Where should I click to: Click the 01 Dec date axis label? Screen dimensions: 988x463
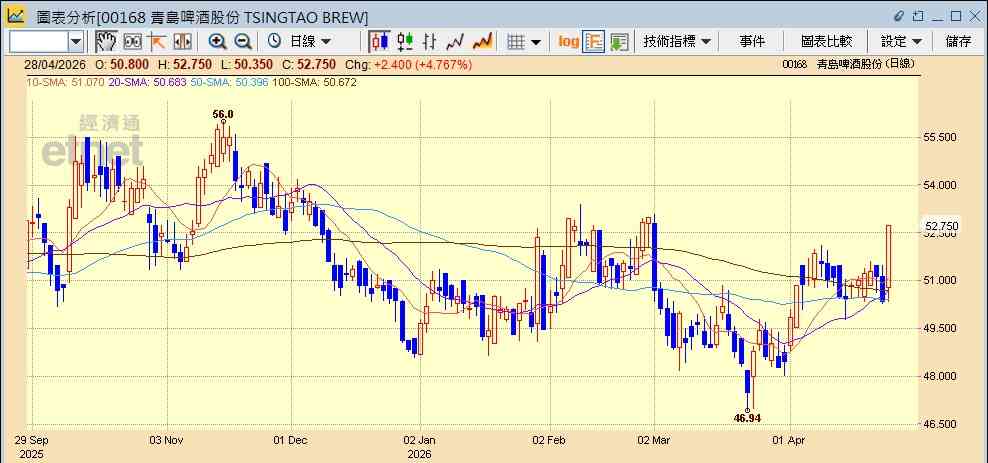[291, 440]
